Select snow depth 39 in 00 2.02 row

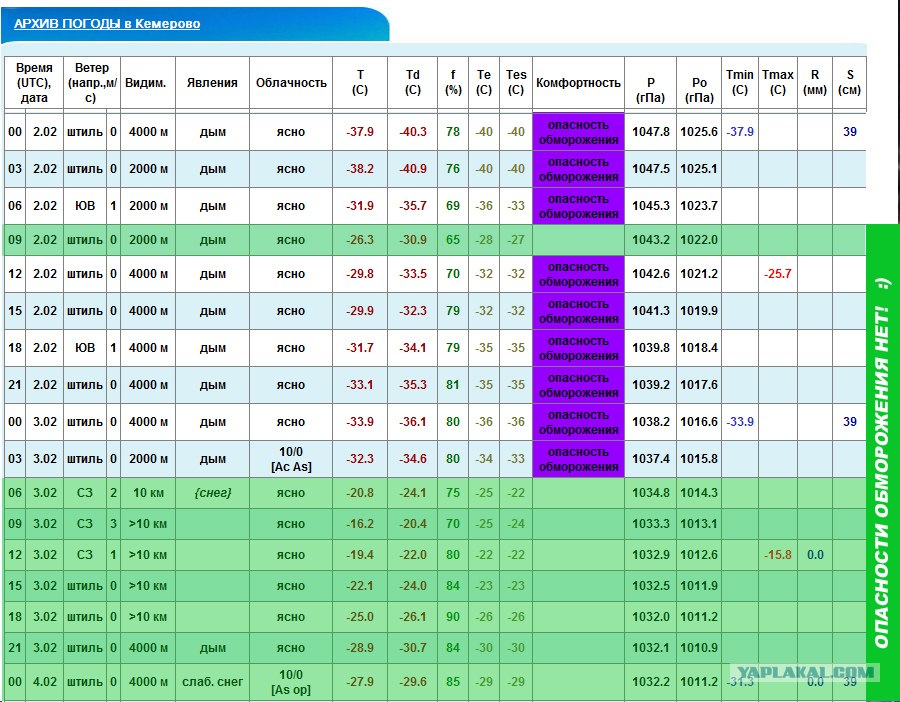tap(849, 131)
